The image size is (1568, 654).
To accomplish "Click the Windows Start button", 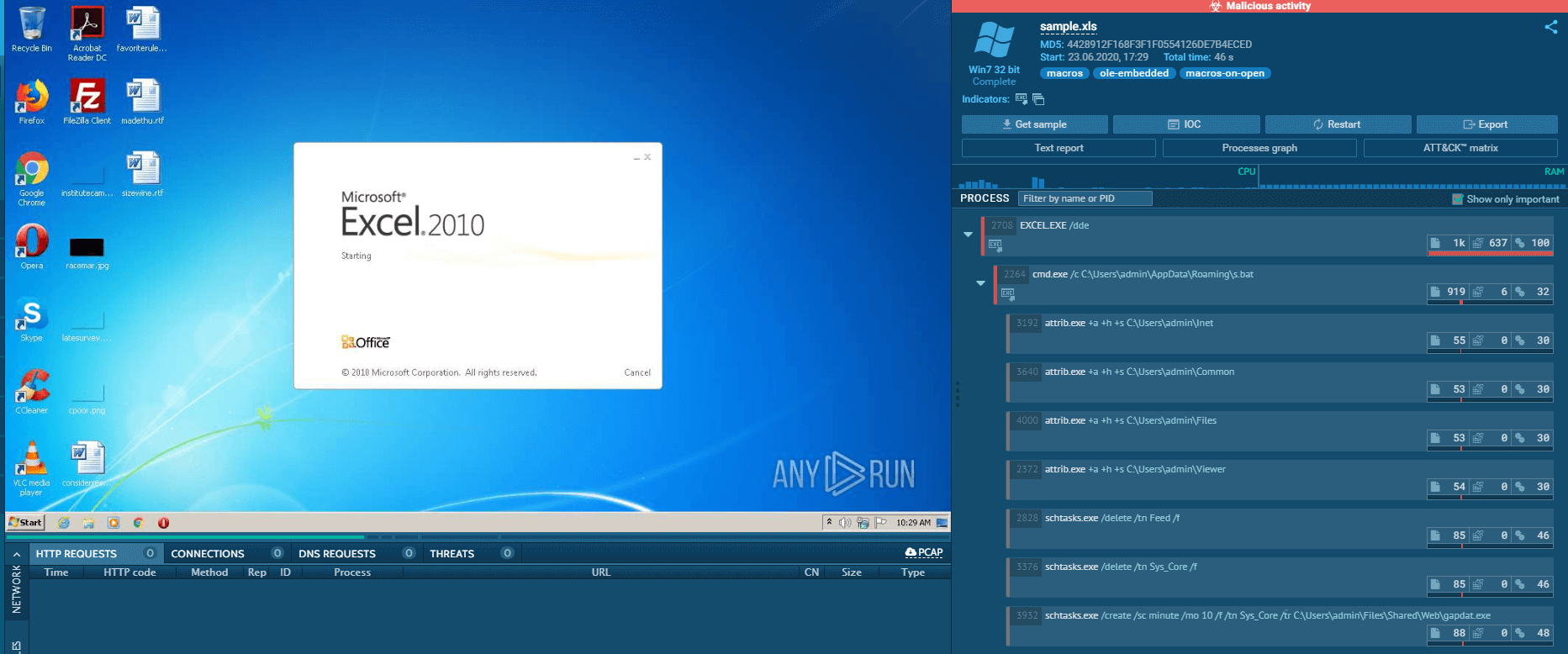I will coord(25,522).
